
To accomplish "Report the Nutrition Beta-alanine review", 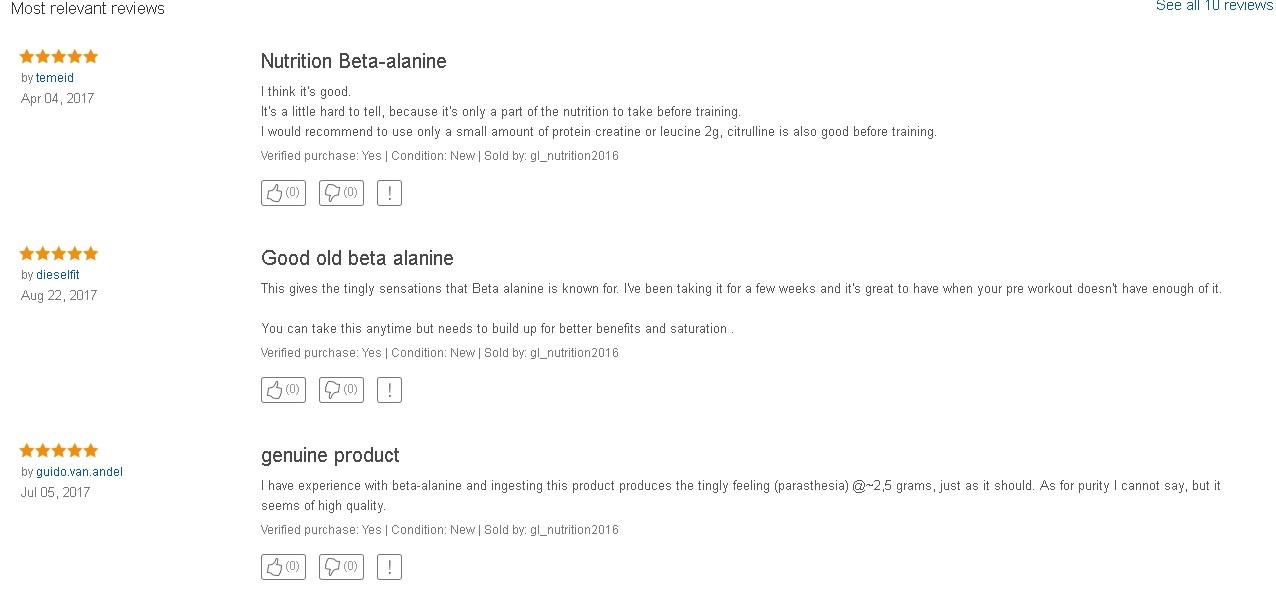I will (389, 193).
